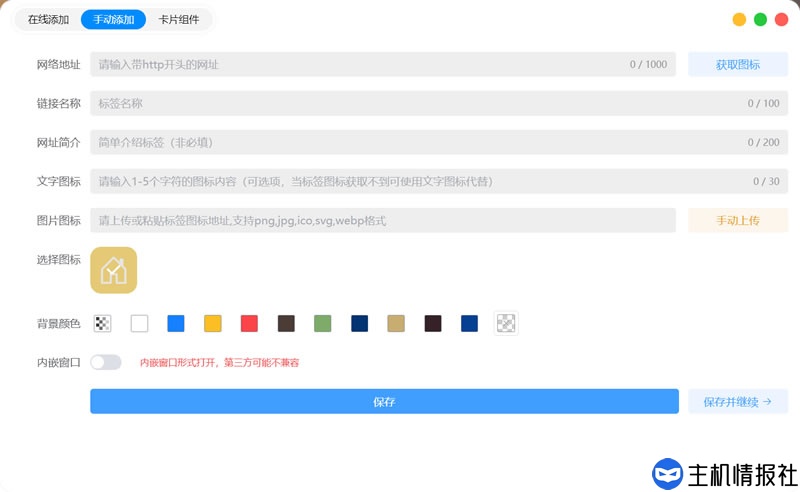Viewport: 800px width, 492px height.
Task: Choose the yellow background color swatch
Action: click(x=212, y=323)
